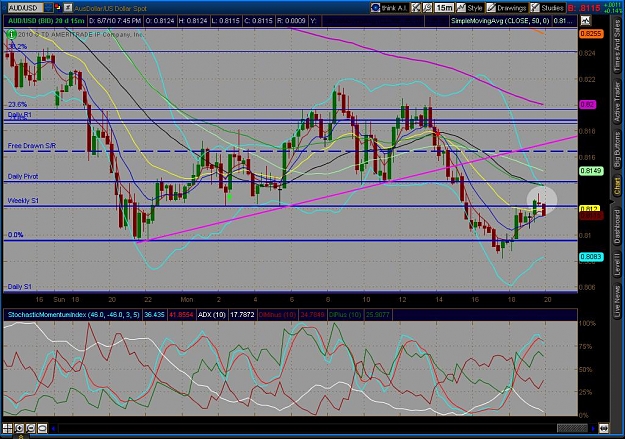Open the Active Trader side tab
Image resolution: width=625 pixels, height=439 pixels.
[617, 101]
